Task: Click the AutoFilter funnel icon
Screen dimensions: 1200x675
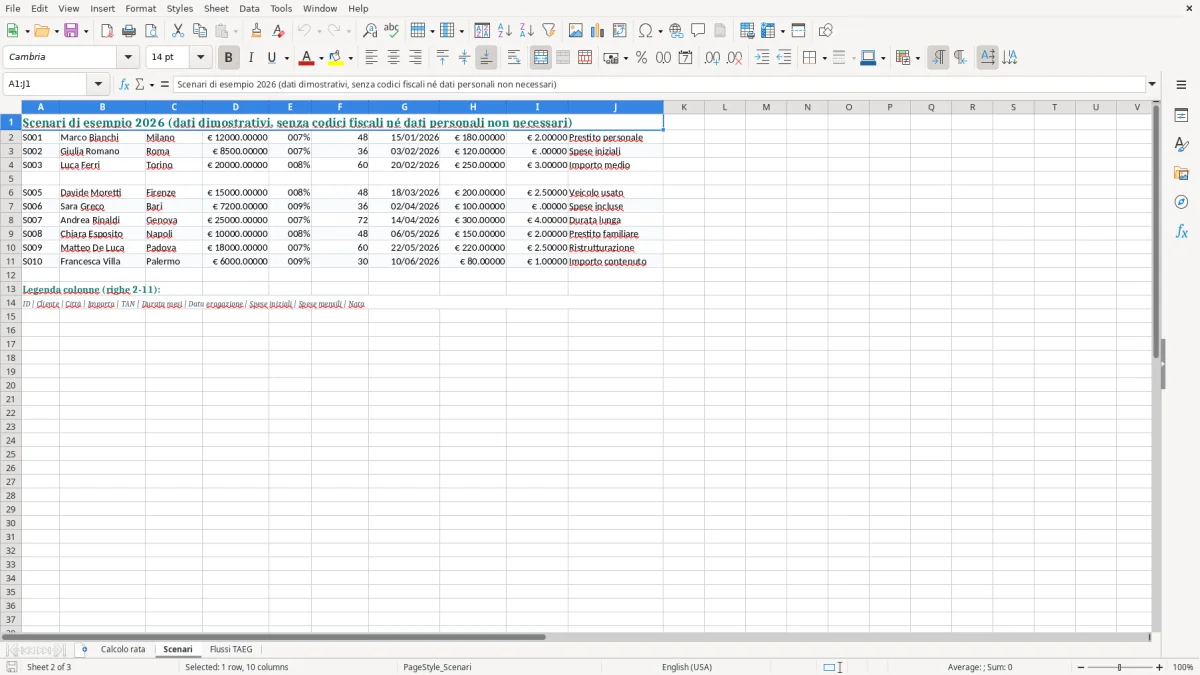Action: point(549,31)
